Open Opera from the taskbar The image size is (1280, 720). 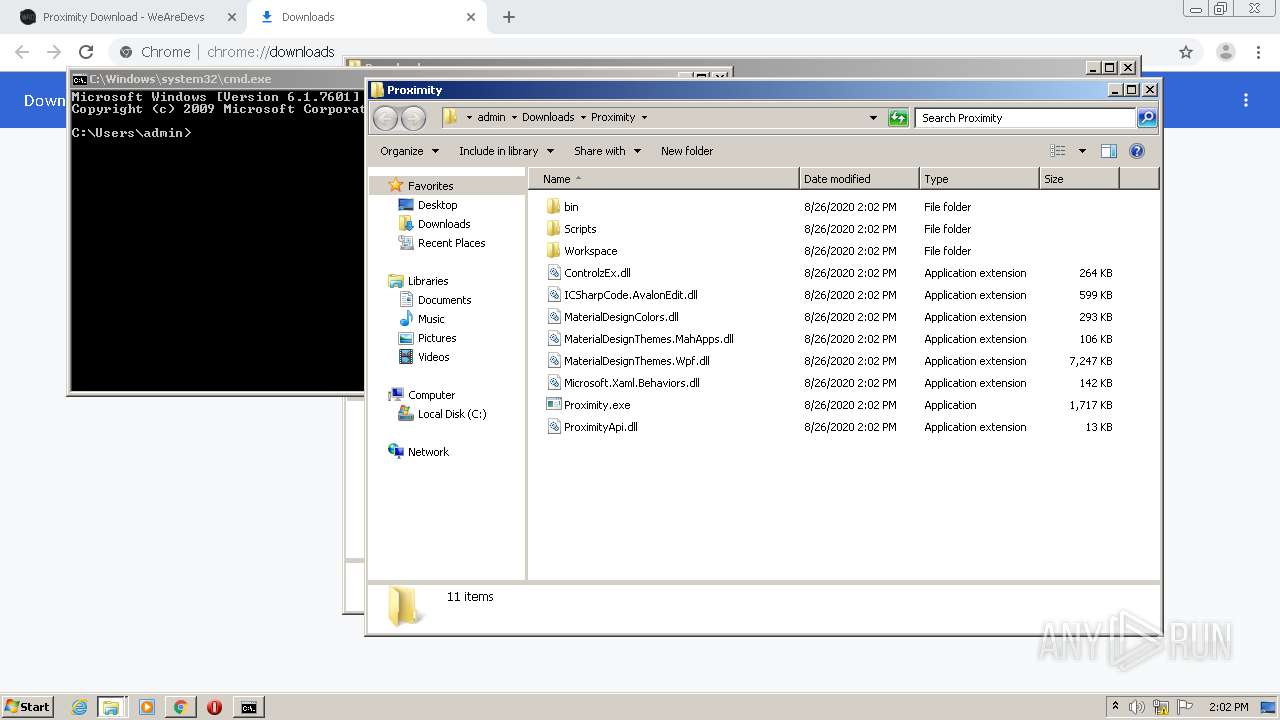214,707
